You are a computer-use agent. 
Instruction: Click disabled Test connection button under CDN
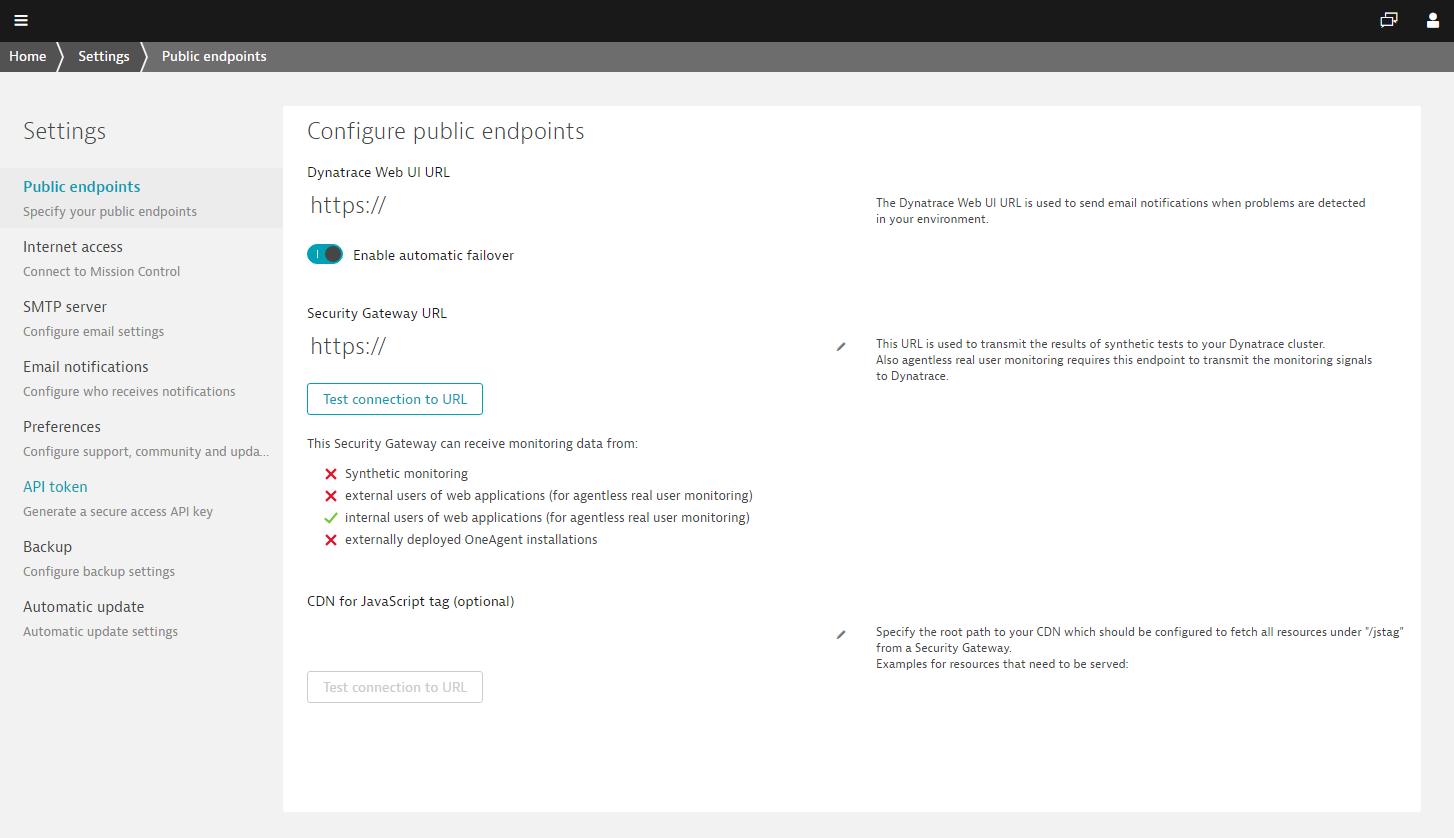[395, 687]
